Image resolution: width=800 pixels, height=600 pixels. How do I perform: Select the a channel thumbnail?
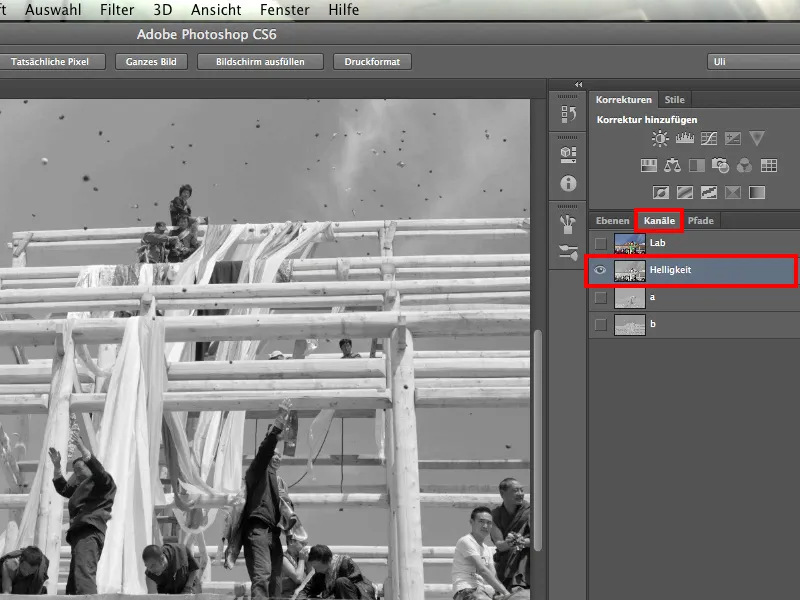[630, 298]
